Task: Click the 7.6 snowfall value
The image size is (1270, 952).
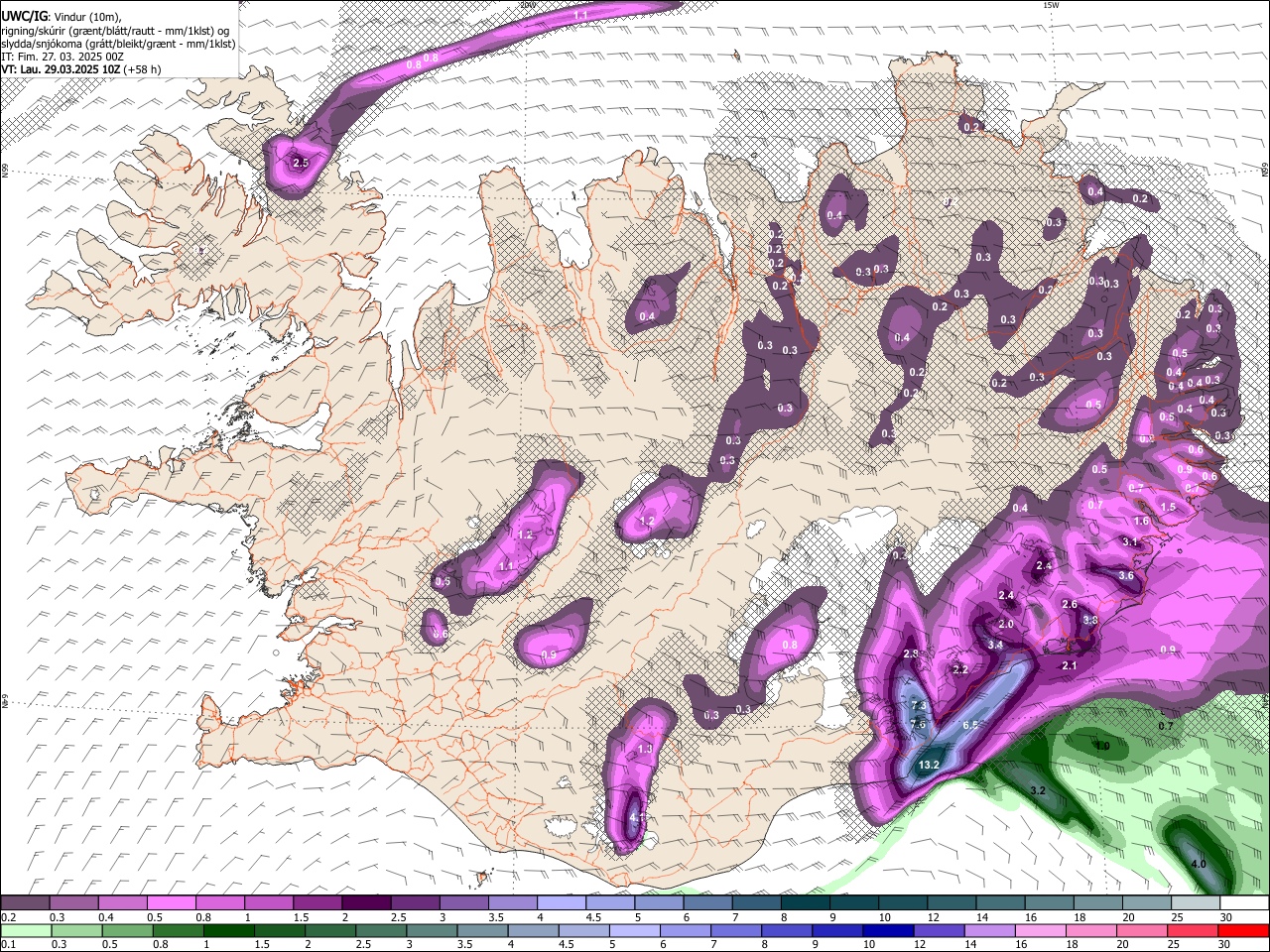Action: tap(918, 724)
